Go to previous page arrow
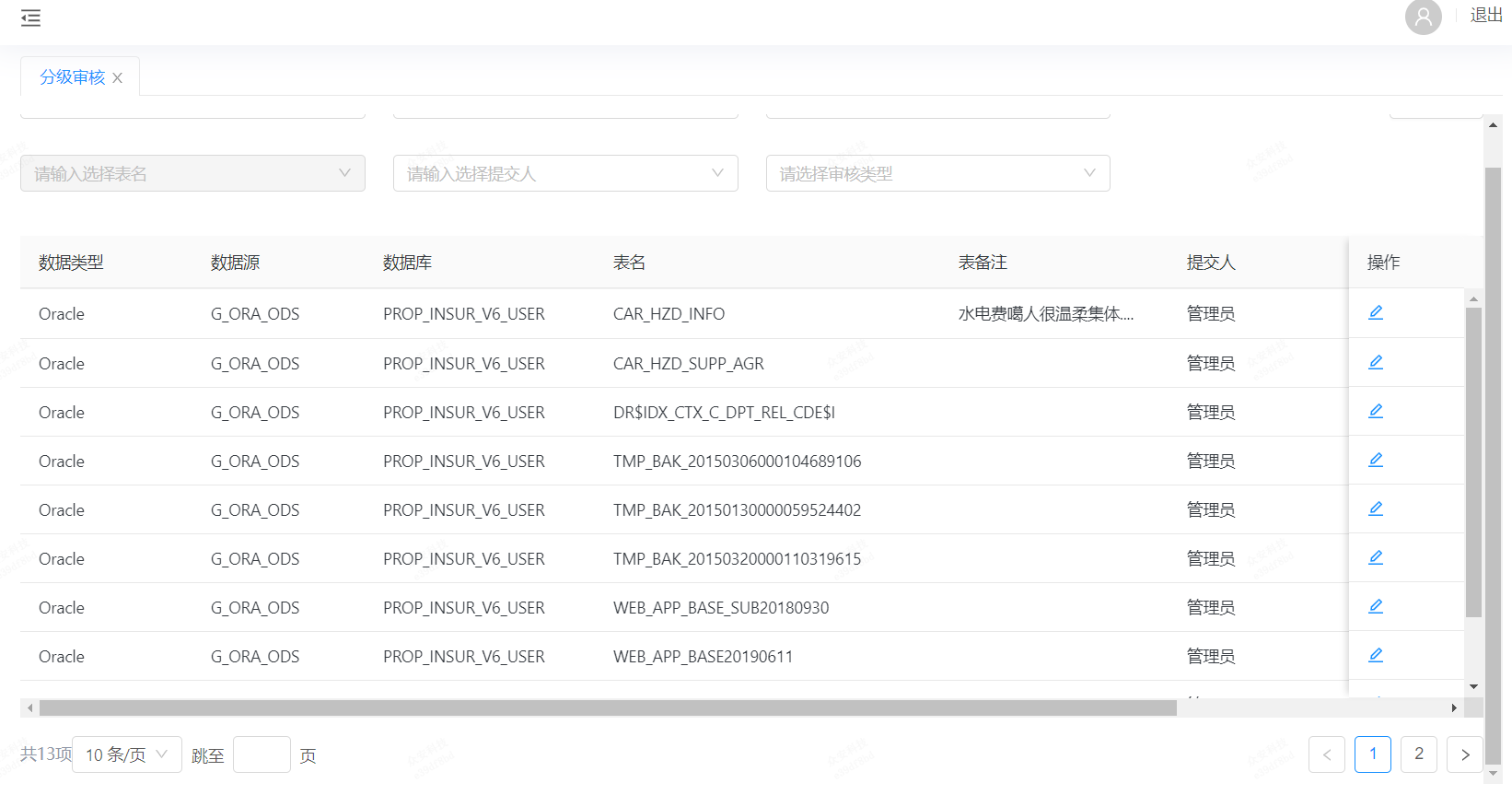Image resolution: width=1512 pixels, height=795 pixels. 1327,754
